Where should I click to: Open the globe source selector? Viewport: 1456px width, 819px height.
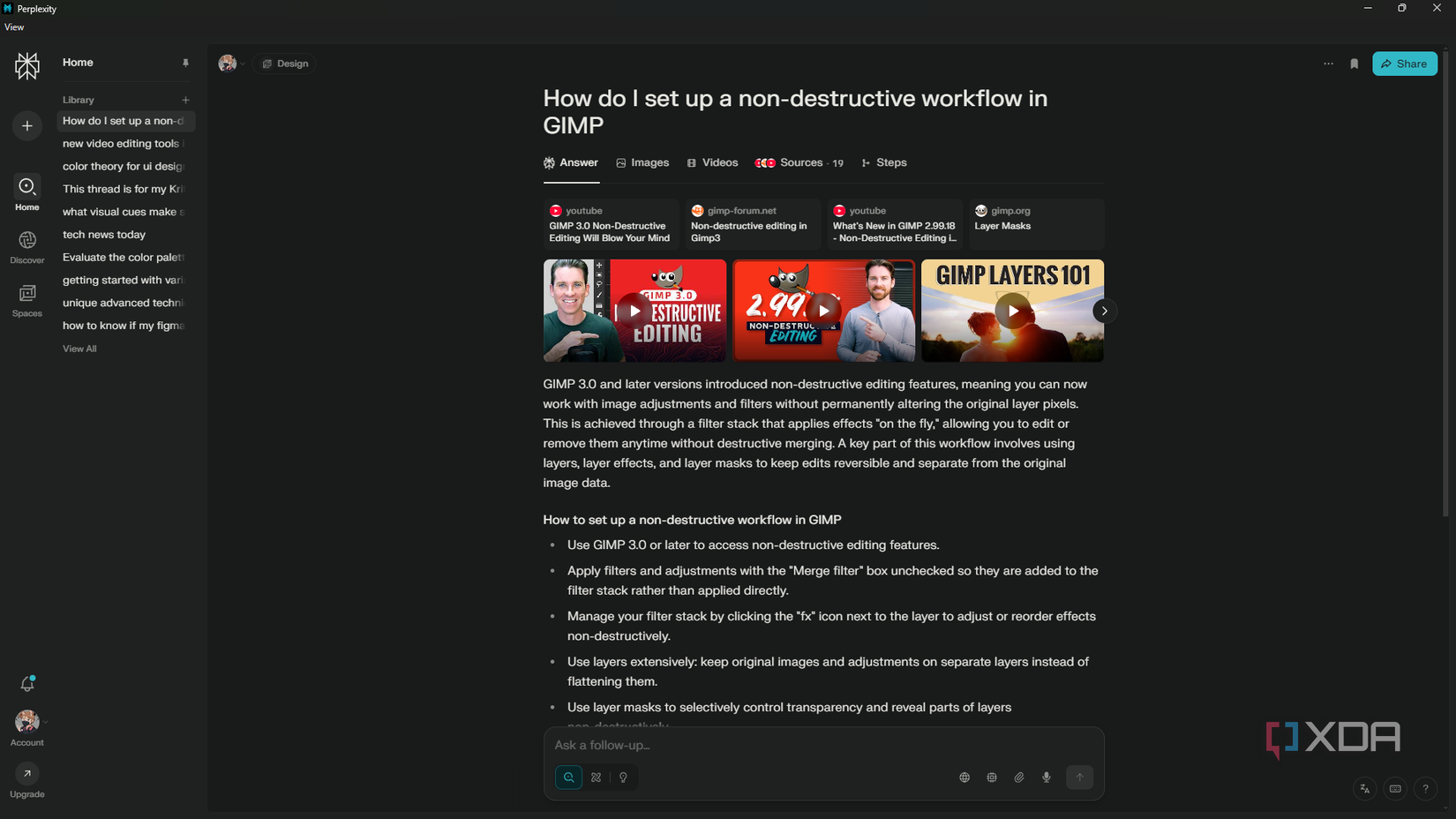coord(964,778)
